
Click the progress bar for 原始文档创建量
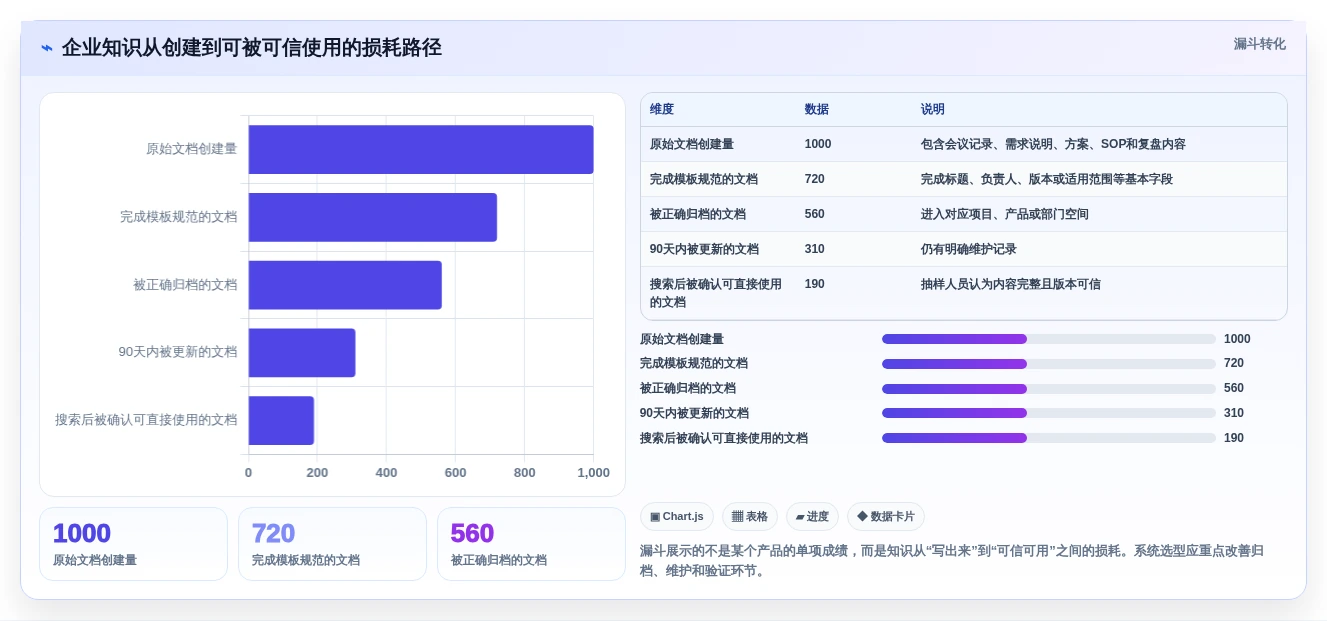coord(1049,339)
